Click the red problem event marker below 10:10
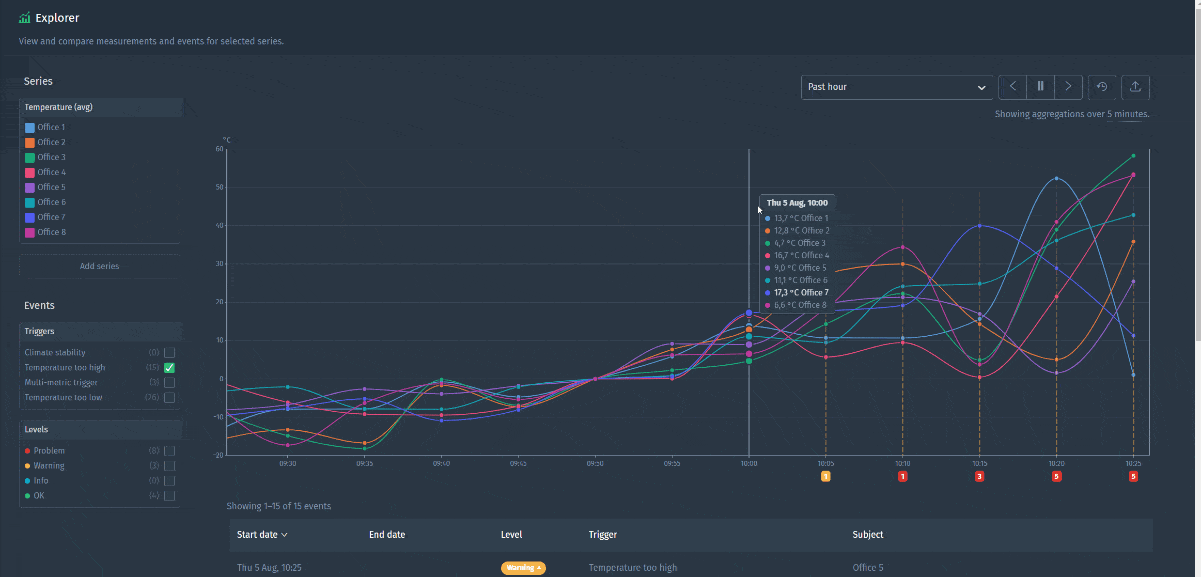Viewport: 1201px width, 577px height. pyautogui.click(x=903, y=476)
